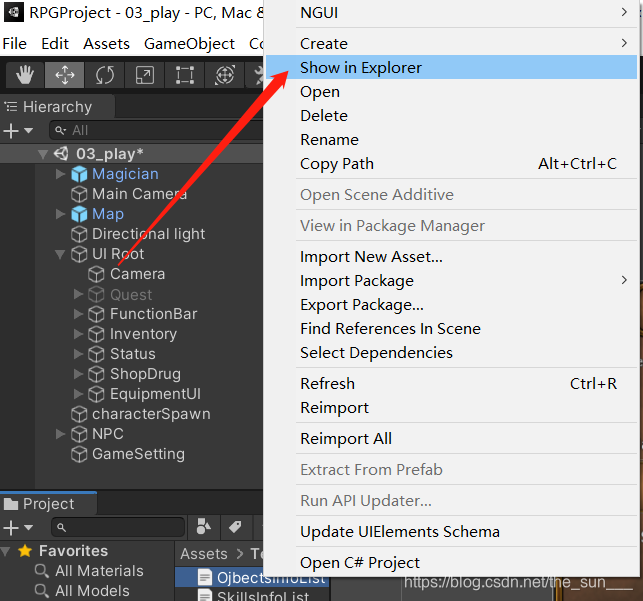Click the GameSetting object icon

click(x=79, y=454)
